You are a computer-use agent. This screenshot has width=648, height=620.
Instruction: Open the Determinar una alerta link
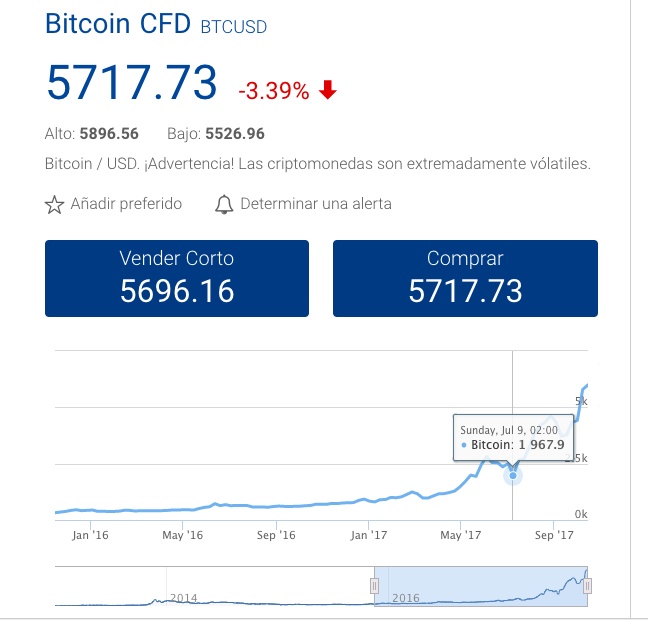(316, 204)
